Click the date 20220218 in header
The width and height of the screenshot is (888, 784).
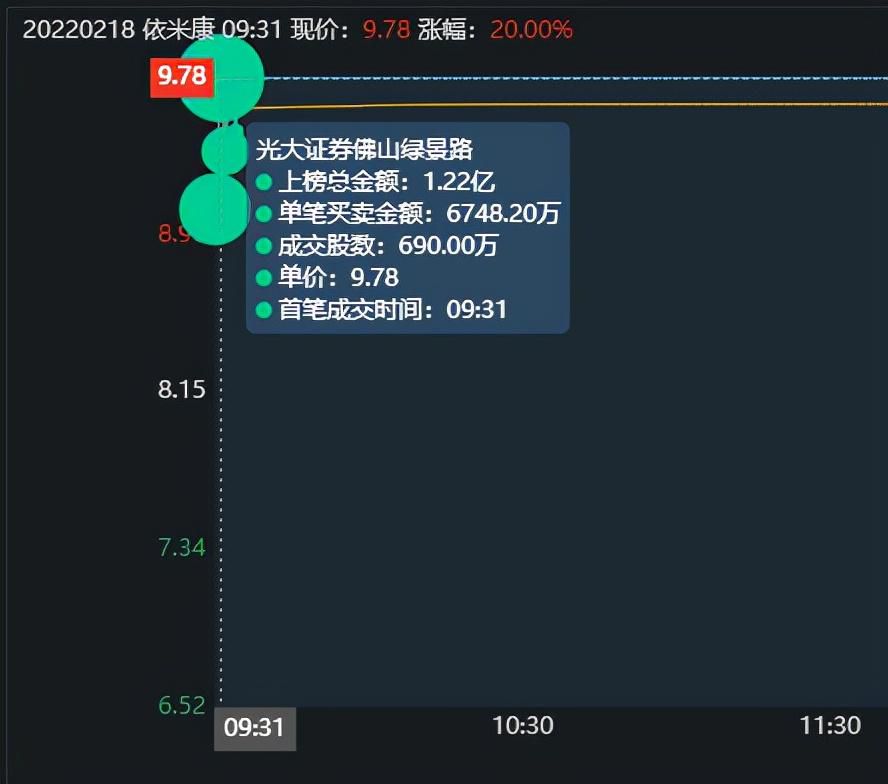coord(78,30)
